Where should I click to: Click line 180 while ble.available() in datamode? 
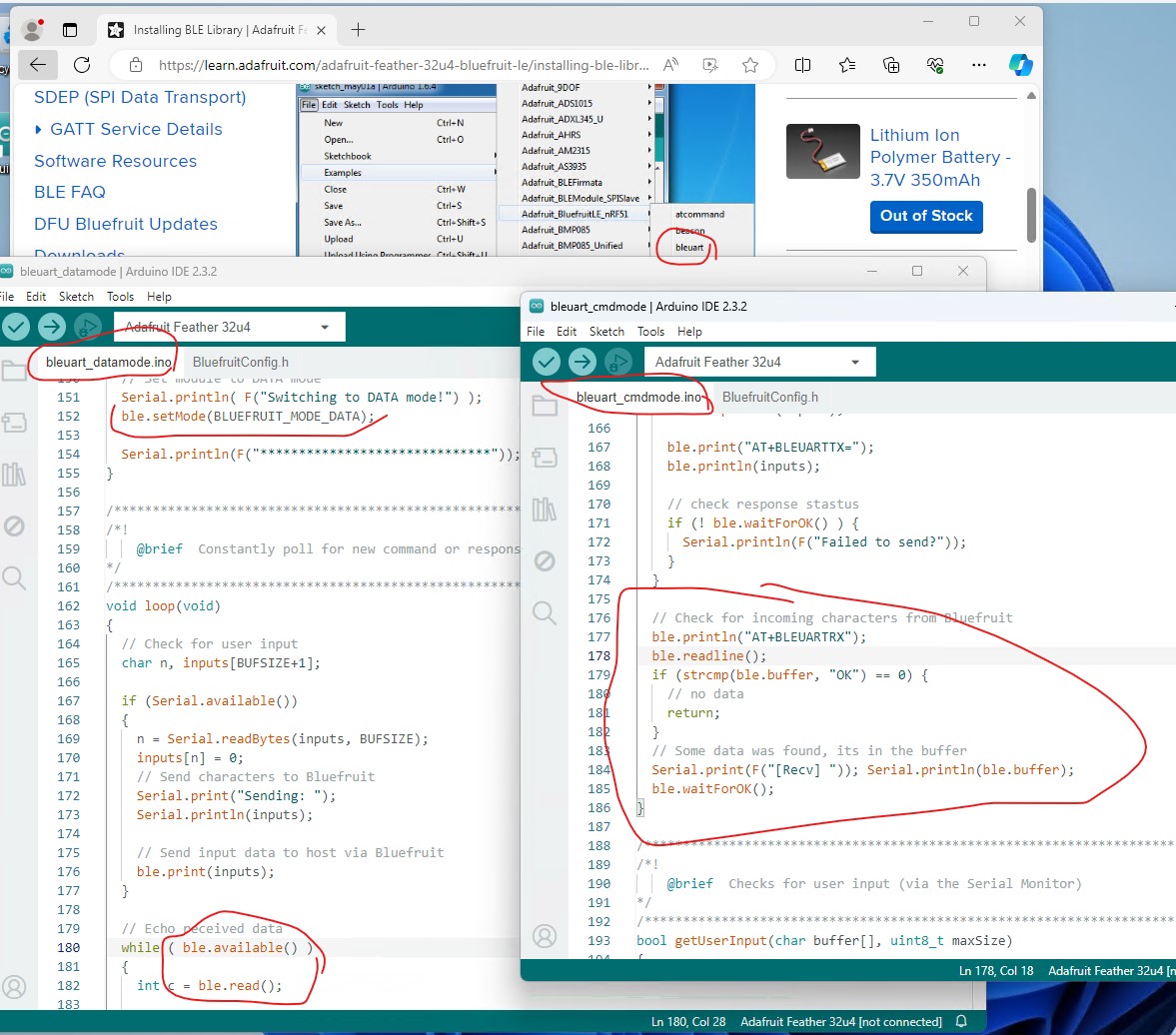pos(217,947)
